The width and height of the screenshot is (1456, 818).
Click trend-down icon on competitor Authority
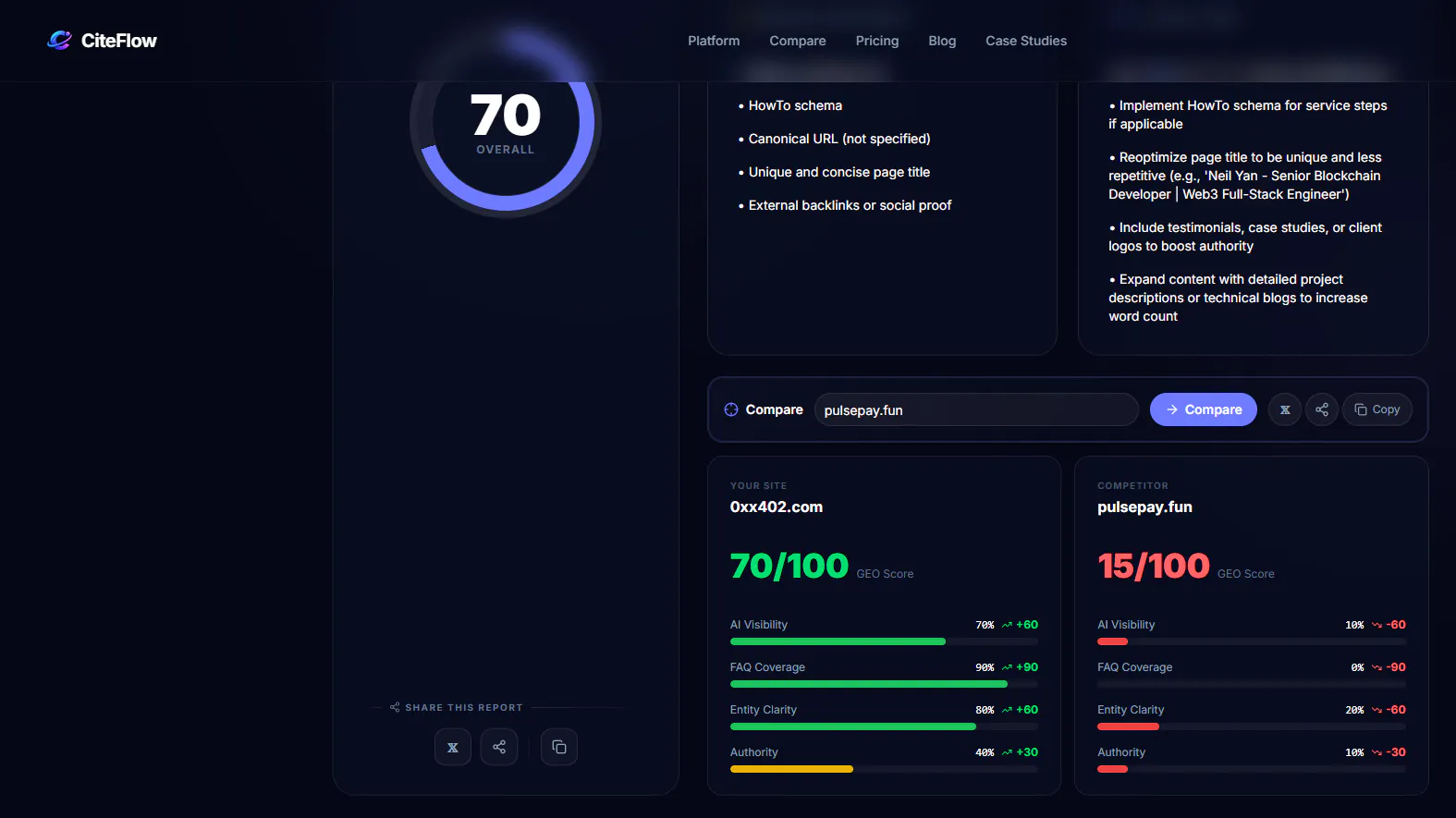1376,752
